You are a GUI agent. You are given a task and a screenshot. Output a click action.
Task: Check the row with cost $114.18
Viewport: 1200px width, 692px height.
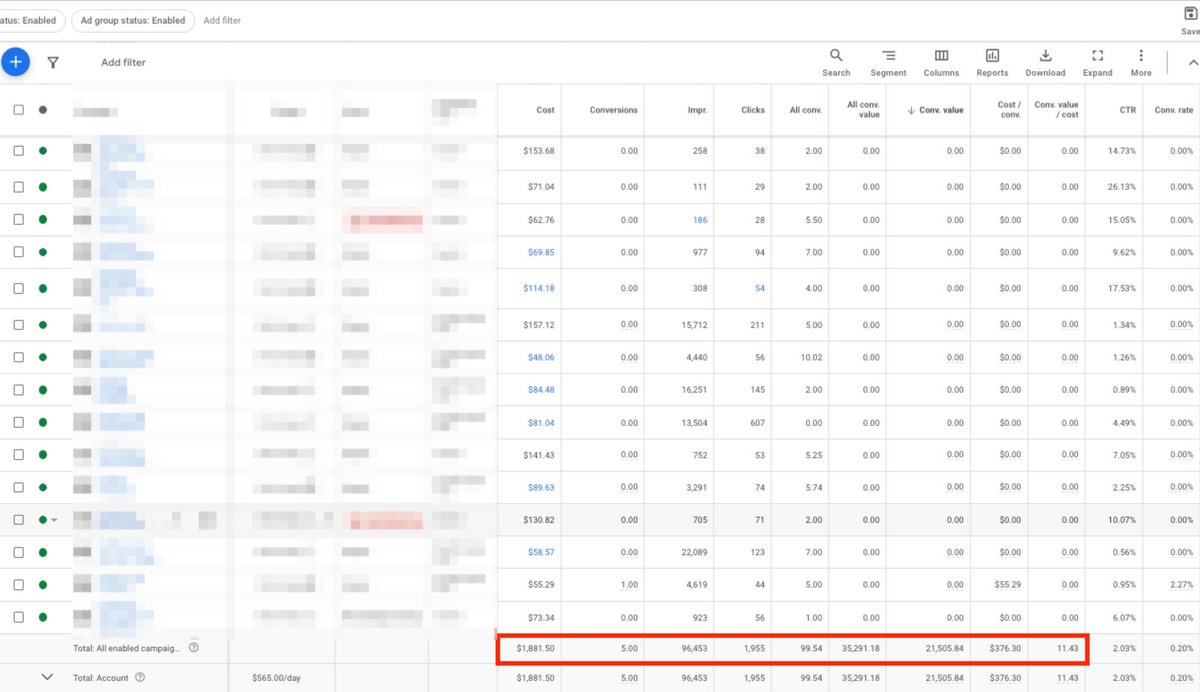click(x=18, y=288)
